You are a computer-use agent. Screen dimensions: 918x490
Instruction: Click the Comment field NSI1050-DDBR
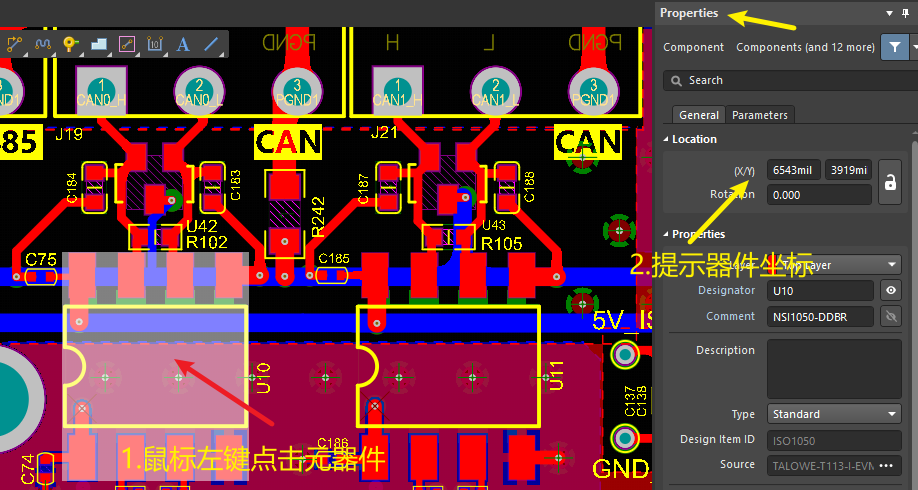pos(820,317)
